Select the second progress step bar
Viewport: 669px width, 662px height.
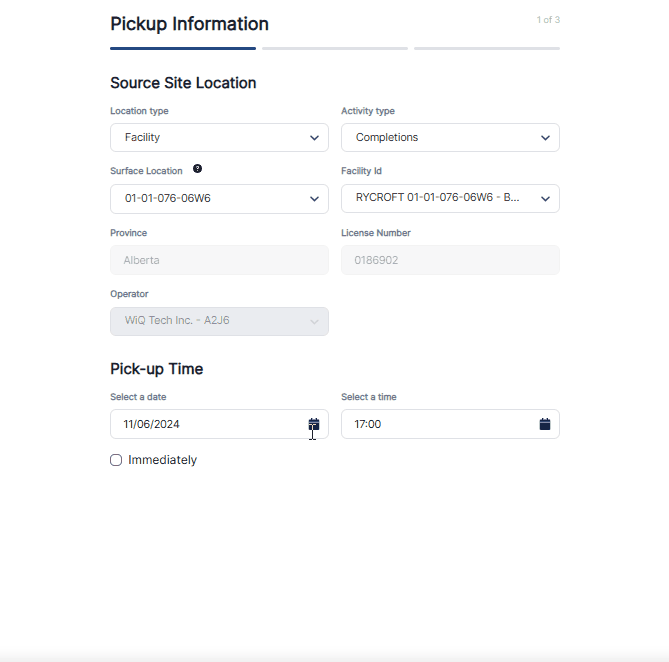click(335, 48)
